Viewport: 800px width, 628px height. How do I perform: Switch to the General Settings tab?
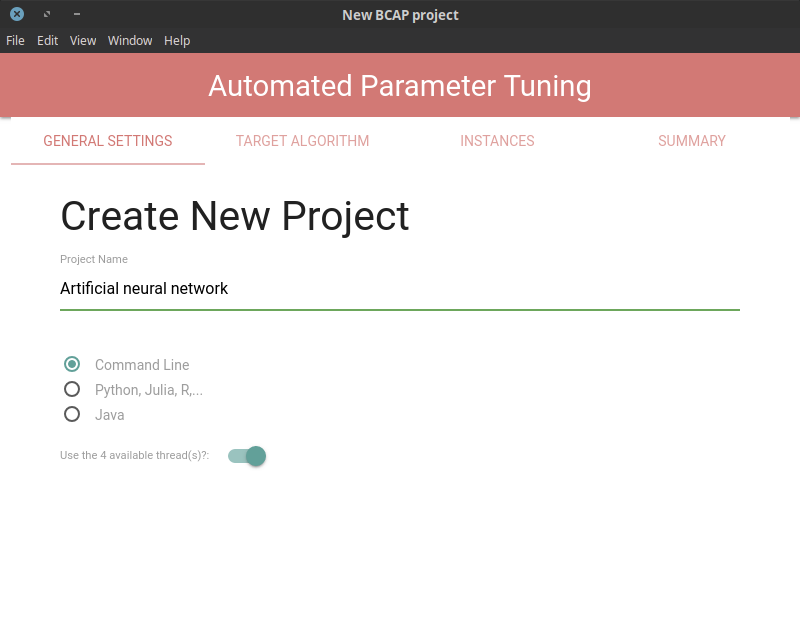[108, 141]
